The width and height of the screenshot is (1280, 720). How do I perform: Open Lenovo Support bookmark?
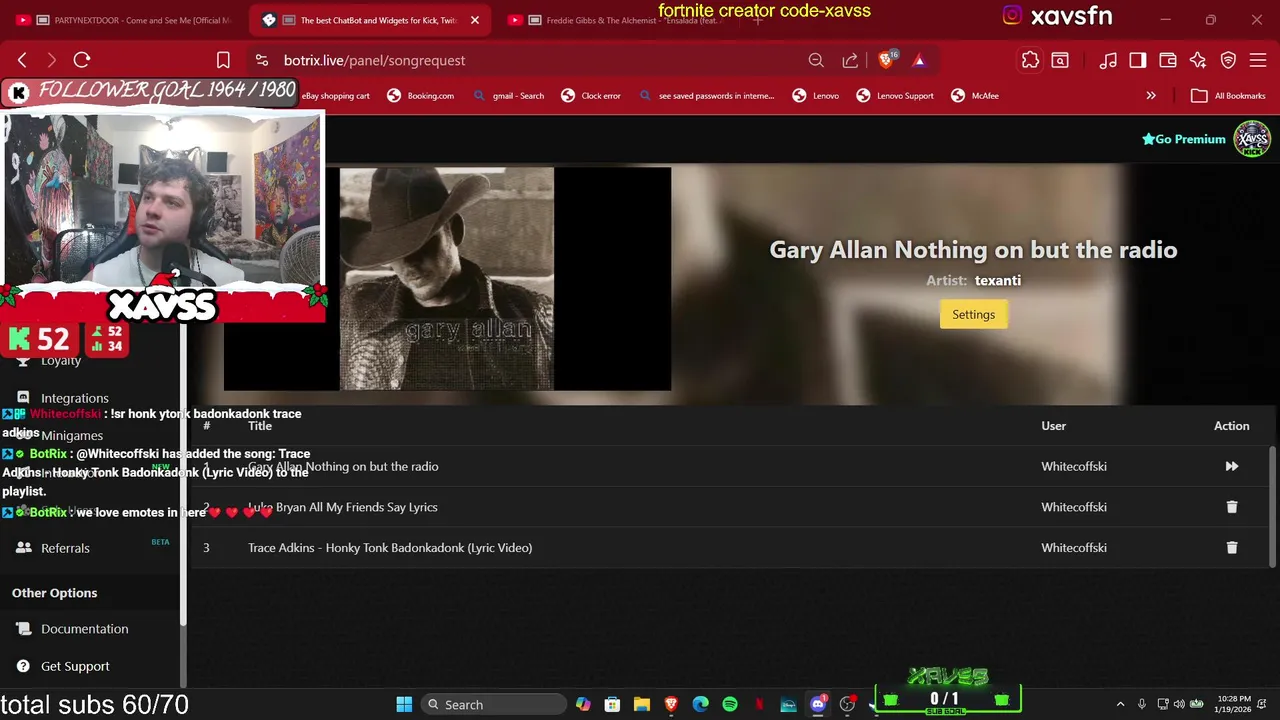click(895, 96)
